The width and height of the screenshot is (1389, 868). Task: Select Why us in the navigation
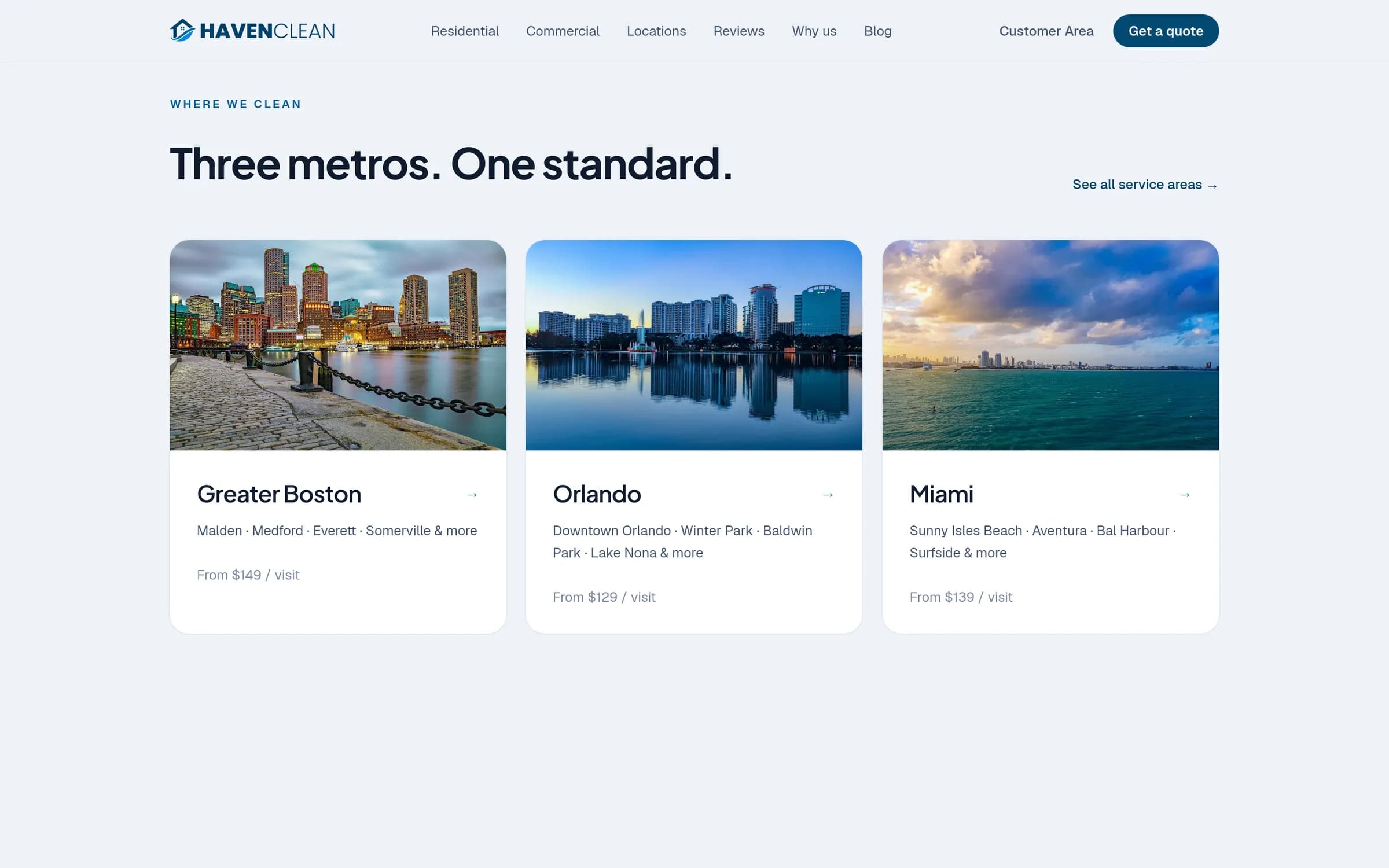(814, 31)
